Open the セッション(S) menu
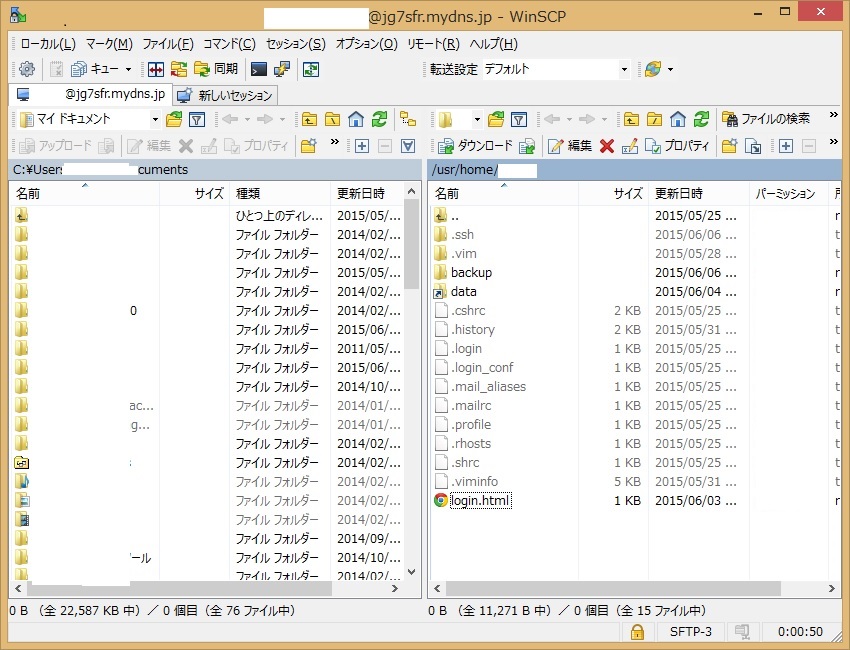850x650 pixels. point(295,44)
